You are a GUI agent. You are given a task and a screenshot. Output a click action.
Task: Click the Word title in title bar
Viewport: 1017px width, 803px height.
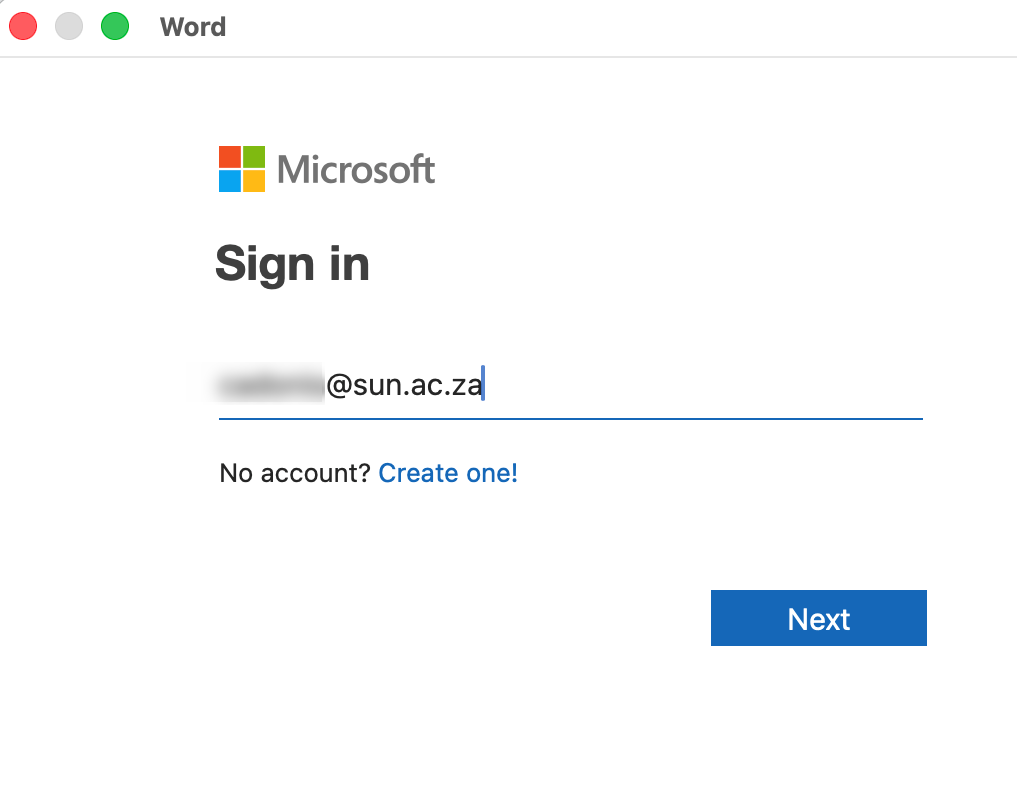pyautogui.click(x=193, y=27)
